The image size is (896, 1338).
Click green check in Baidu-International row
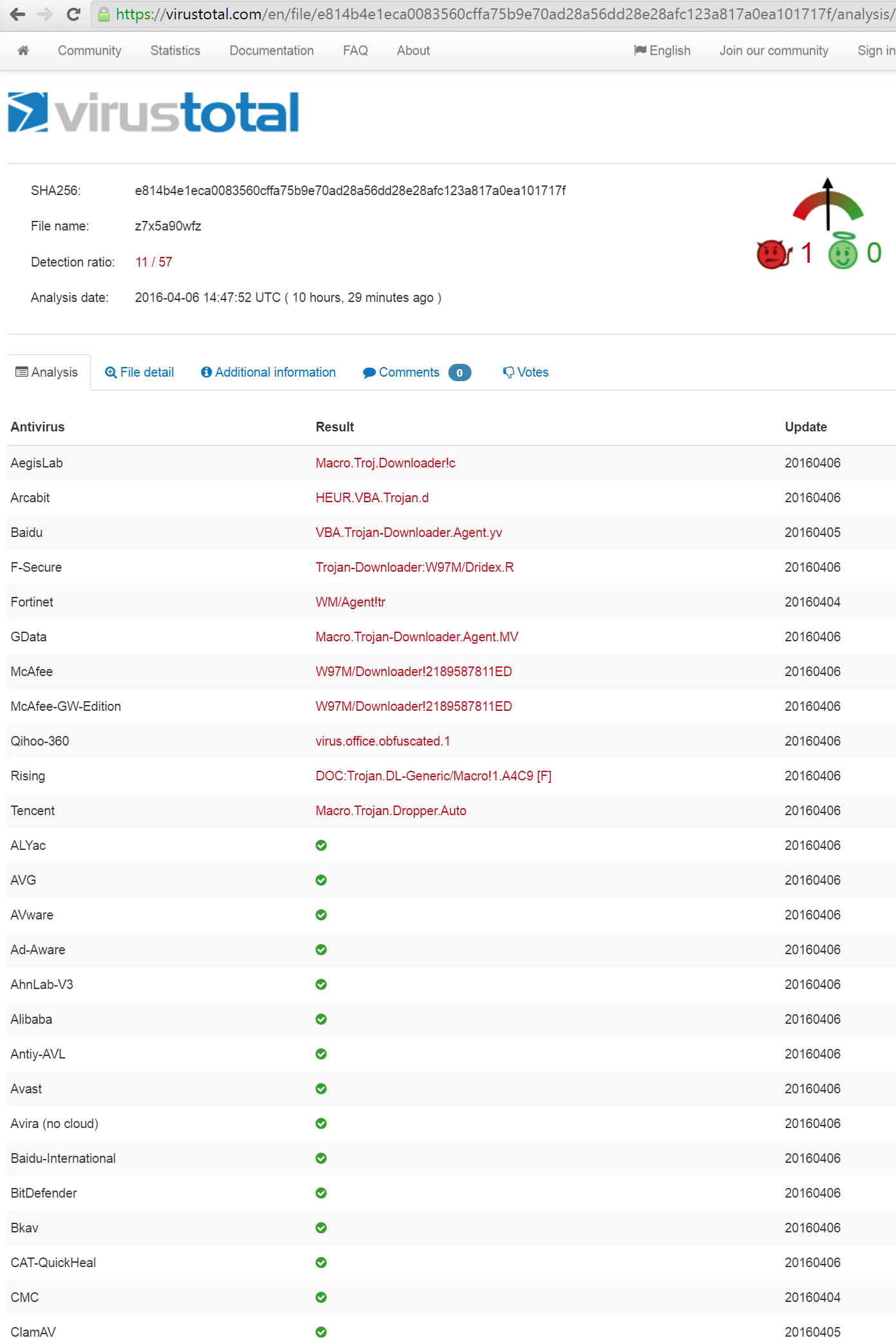(x=321, y=1158)
